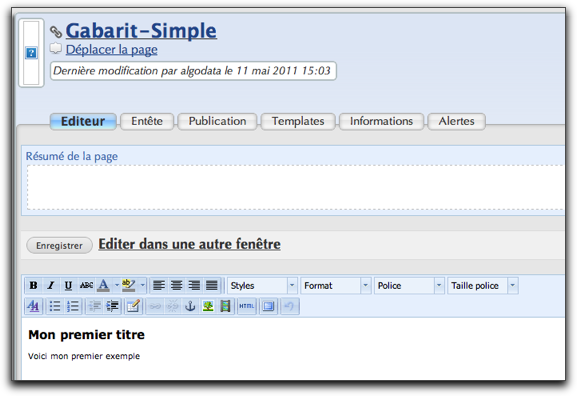Click speech bubble icon near Déplacer
This screenshot has height=396, width=577.
(56, 48)
